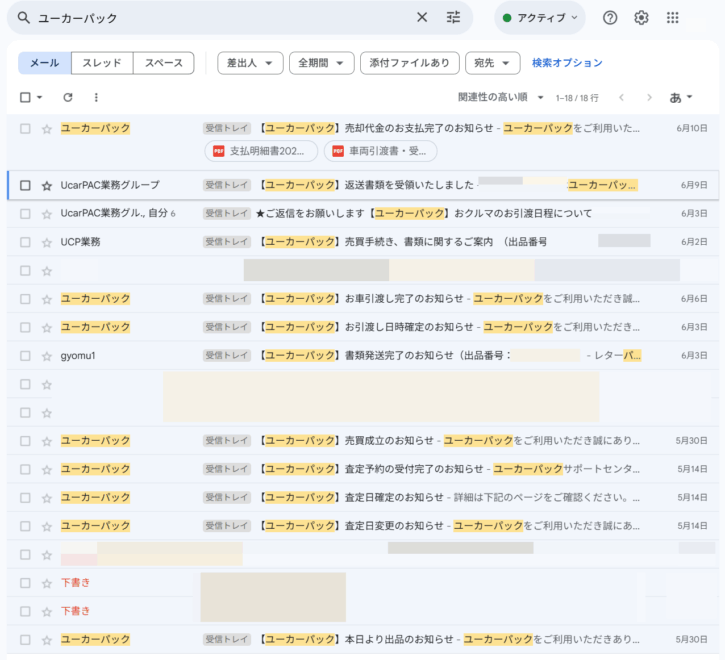The height and width of the screenshot is (660, 725).
Task: Open the Help question mark icon
Action: 610,18
